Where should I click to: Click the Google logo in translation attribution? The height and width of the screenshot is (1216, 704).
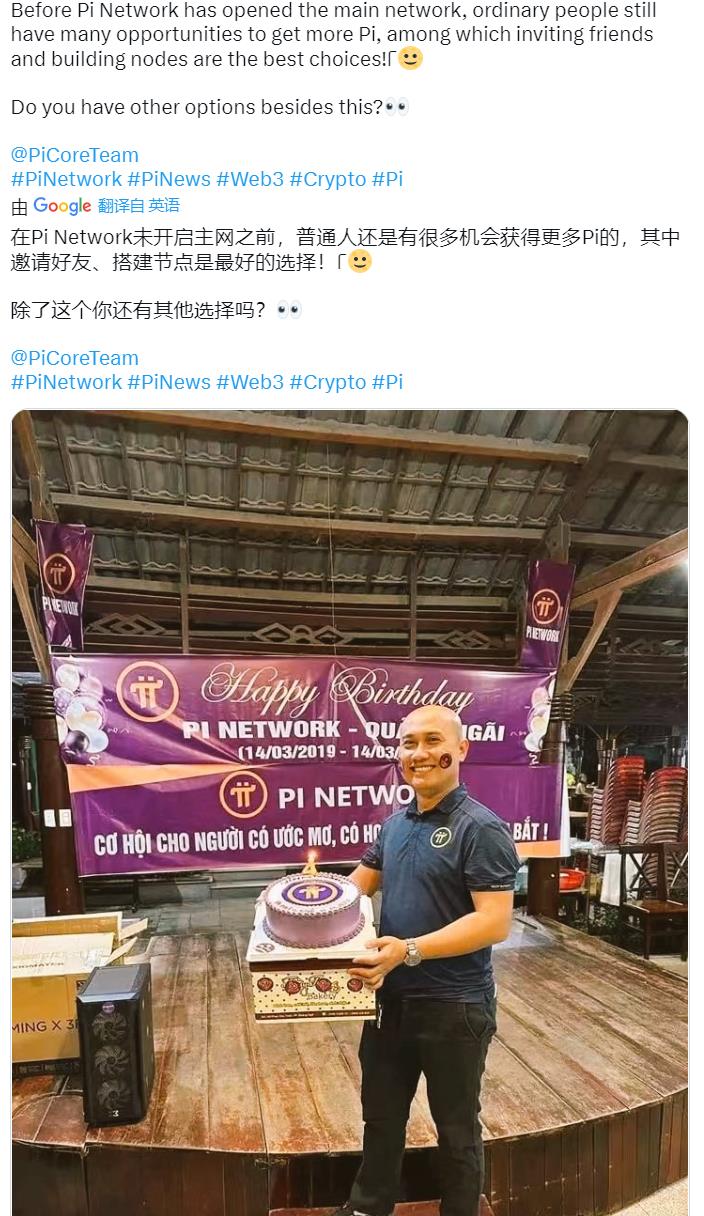pos(62,206)
